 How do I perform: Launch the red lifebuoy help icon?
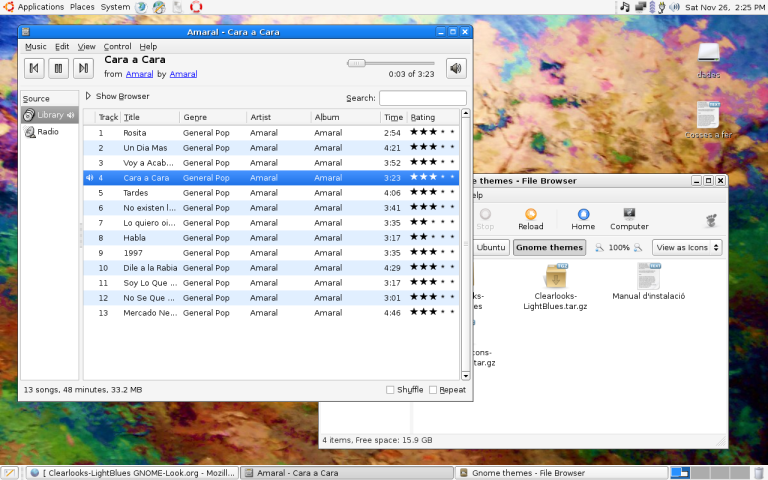(x=196, y=7)
